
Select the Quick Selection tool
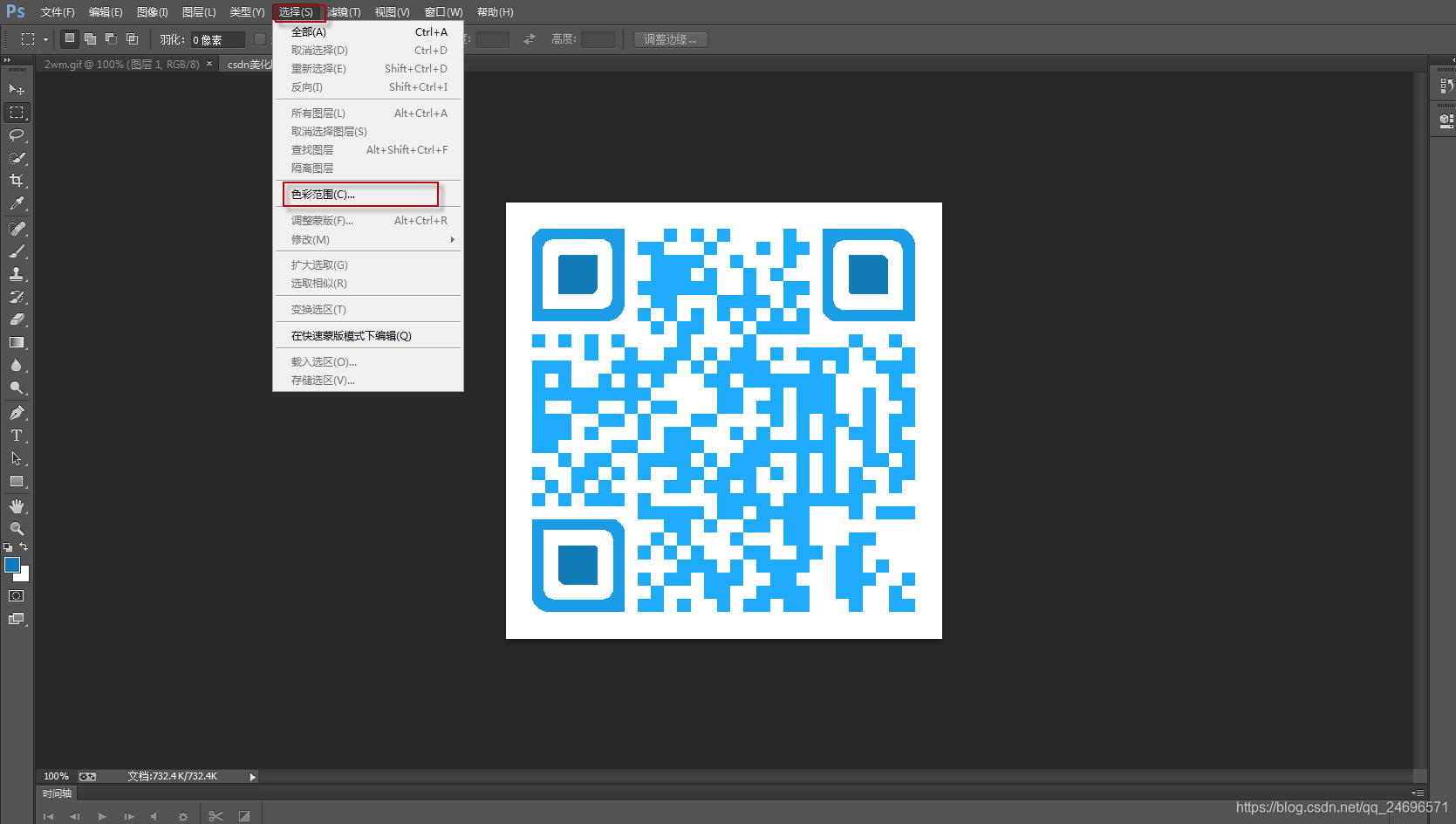click(x=17, y=158)
